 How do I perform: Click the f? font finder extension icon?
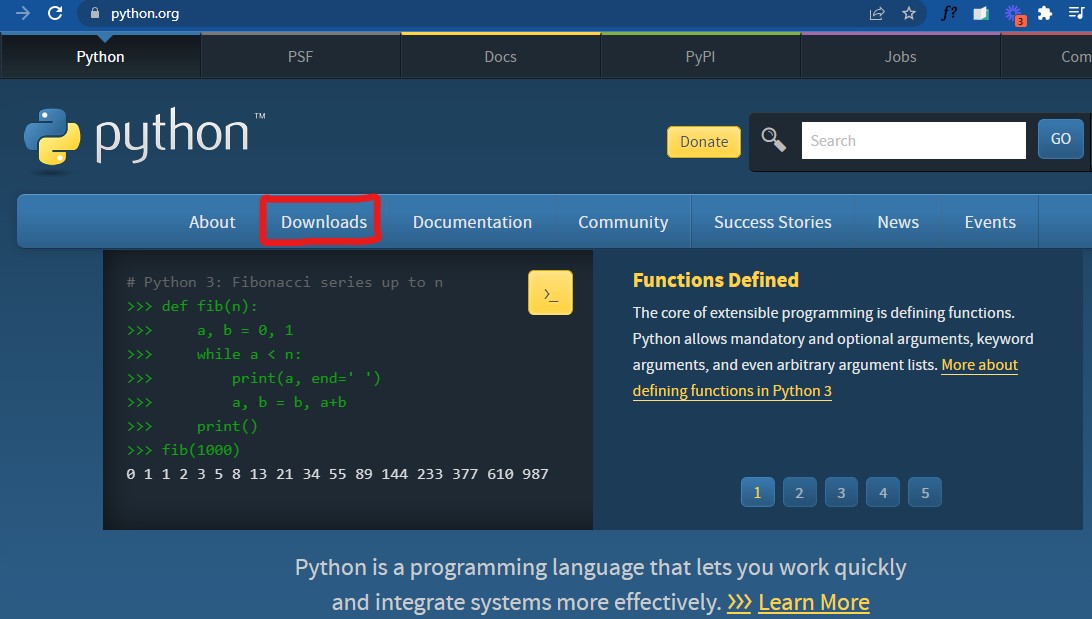[x=949, y=14]
